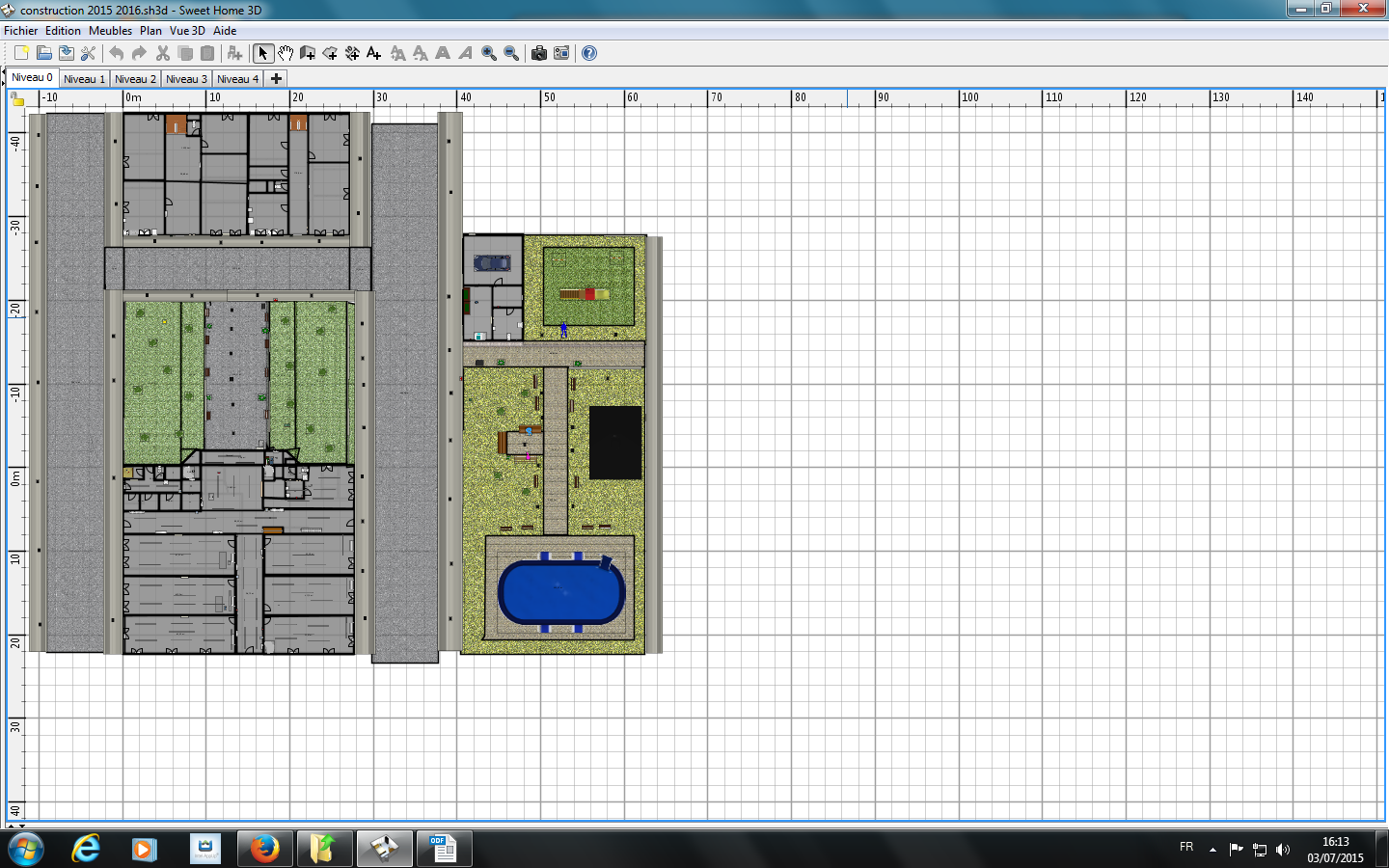
Task: Switch to Sweet Home 3D taskbar button
Action: pyautogui.click(x=384, y=849)
